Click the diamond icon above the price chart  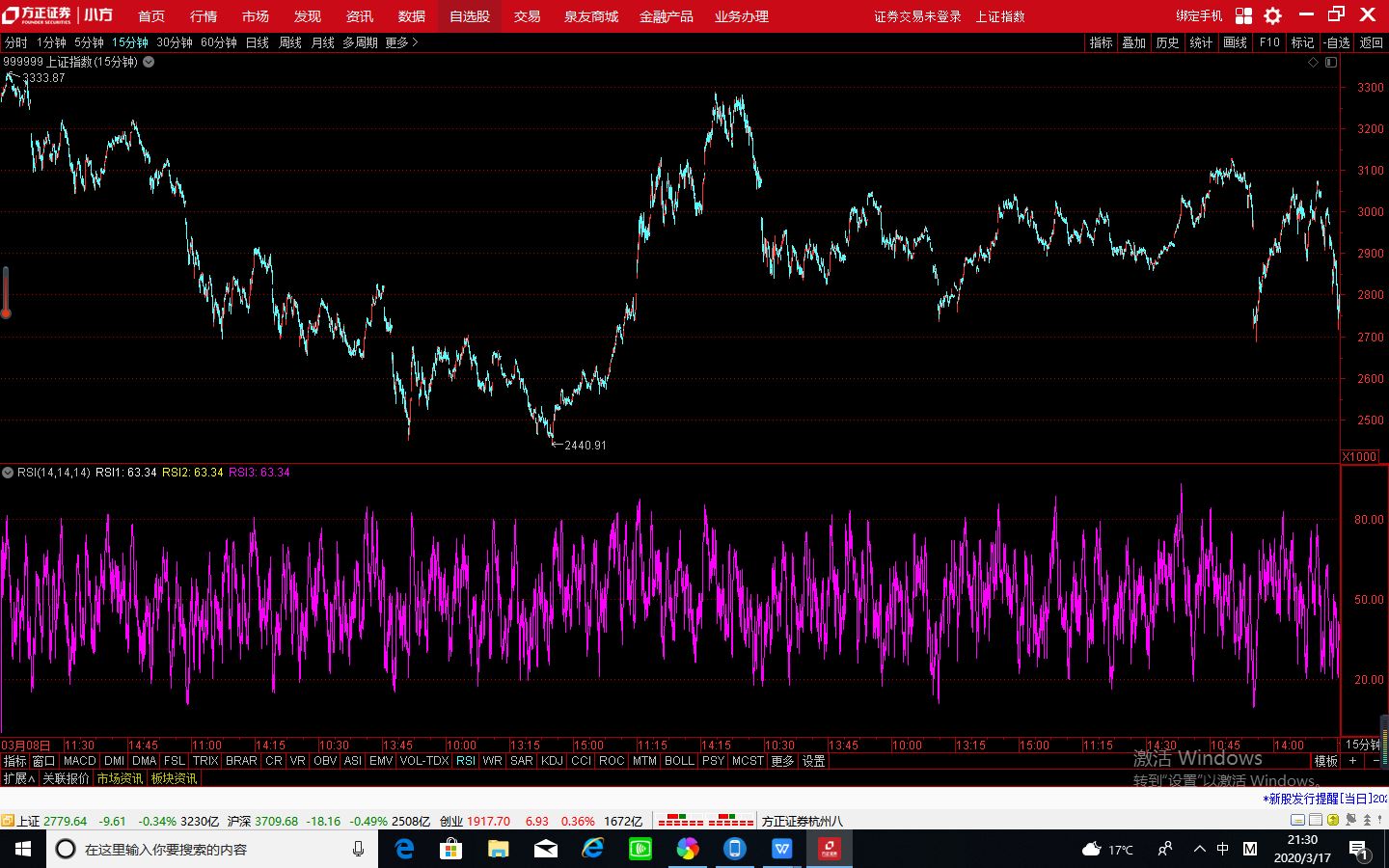click(1313, 62)
